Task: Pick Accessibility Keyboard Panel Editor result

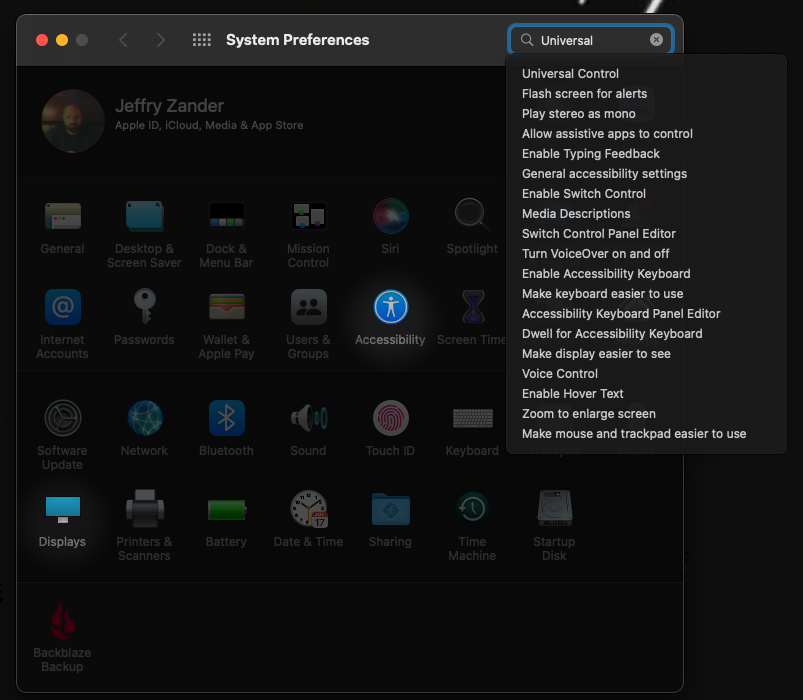Action: tap(621, 313)
